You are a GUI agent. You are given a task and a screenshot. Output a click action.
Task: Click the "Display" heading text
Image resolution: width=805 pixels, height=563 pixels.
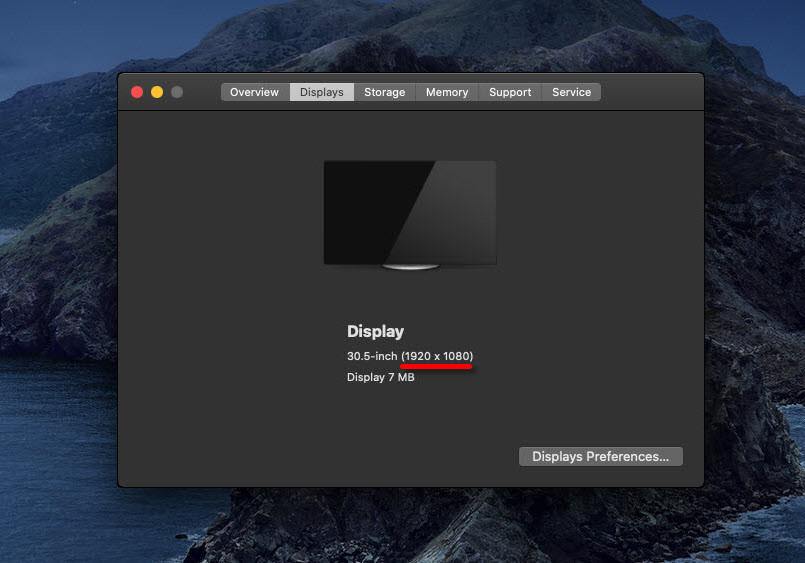(x=375, y=332)
